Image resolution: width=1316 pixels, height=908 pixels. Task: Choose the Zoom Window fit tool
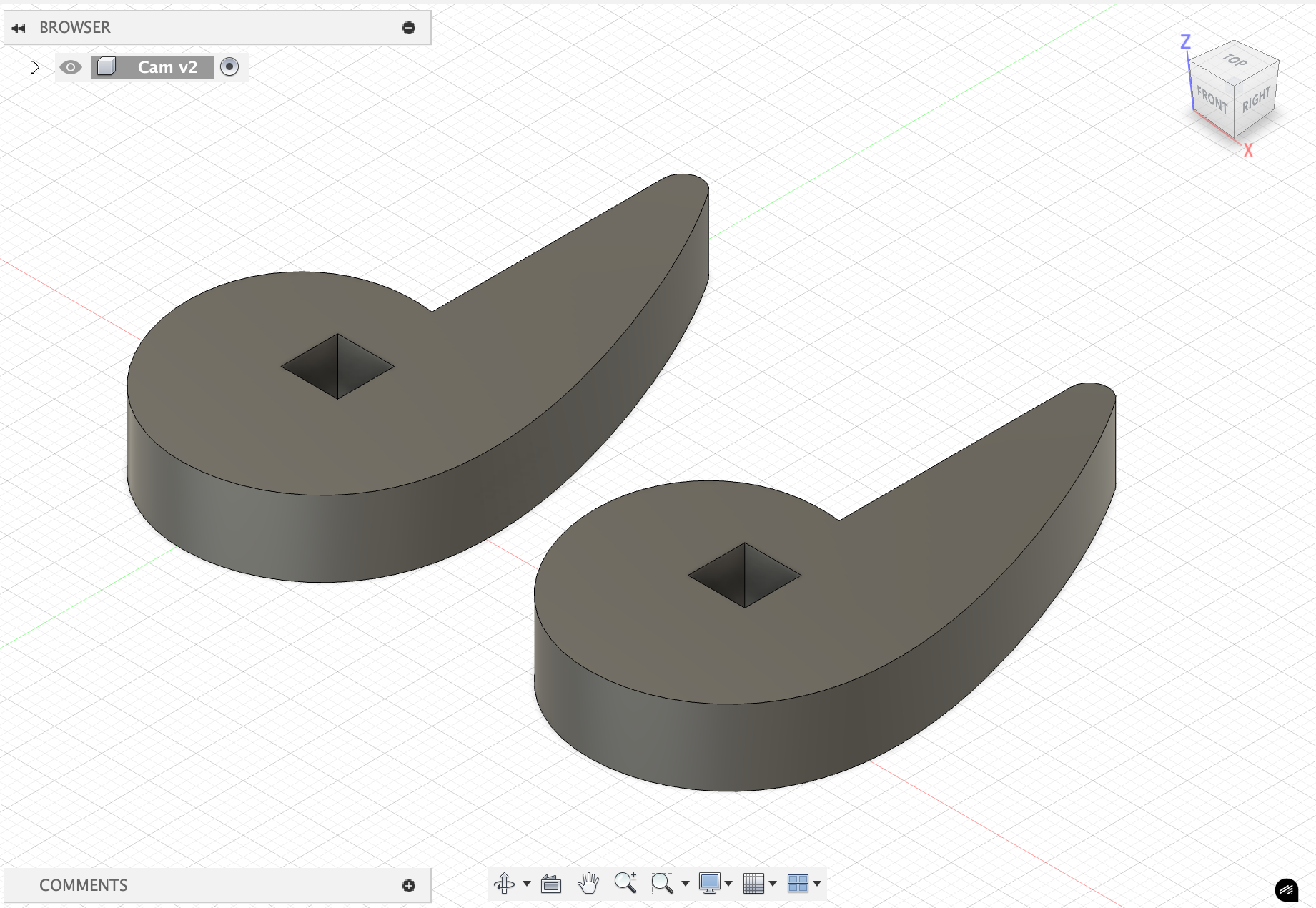tap(662, 884)
